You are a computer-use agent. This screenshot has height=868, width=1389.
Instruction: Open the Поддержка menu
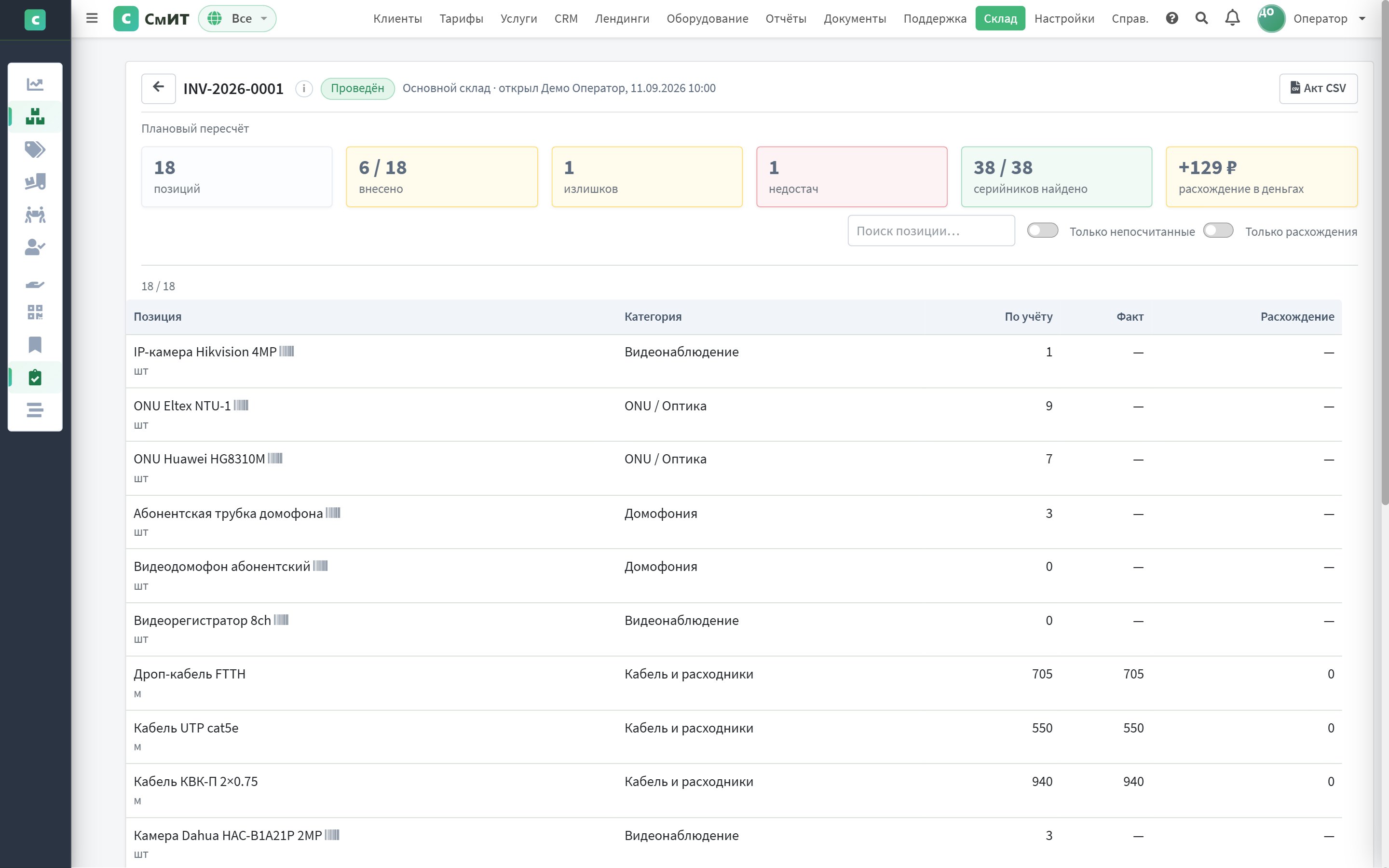pyautogui.click(x=935, y=18)
